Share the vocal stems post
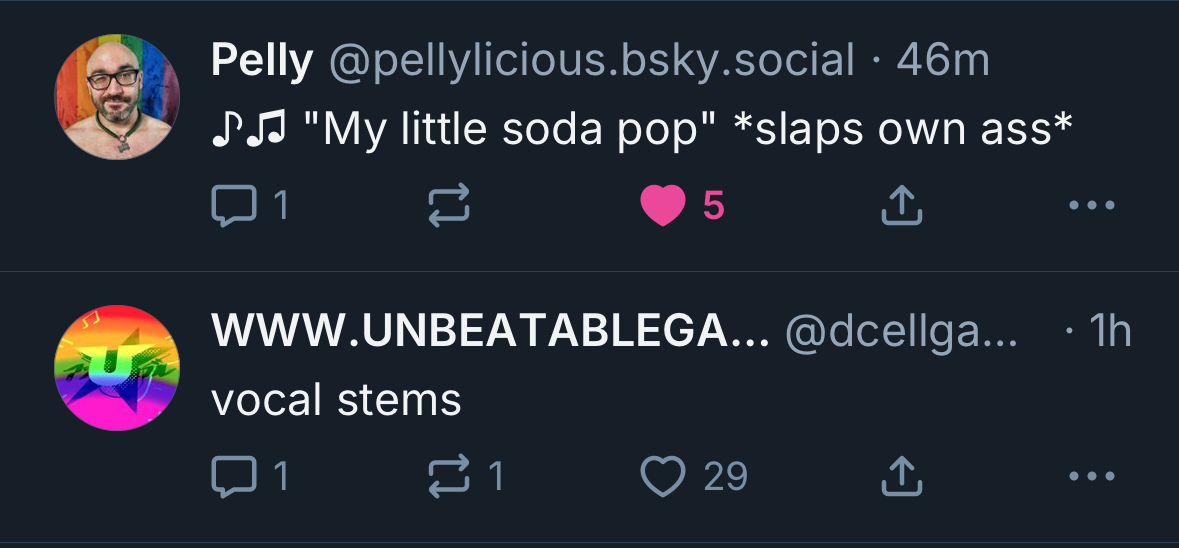The image size is (1179, 548). 900,476
